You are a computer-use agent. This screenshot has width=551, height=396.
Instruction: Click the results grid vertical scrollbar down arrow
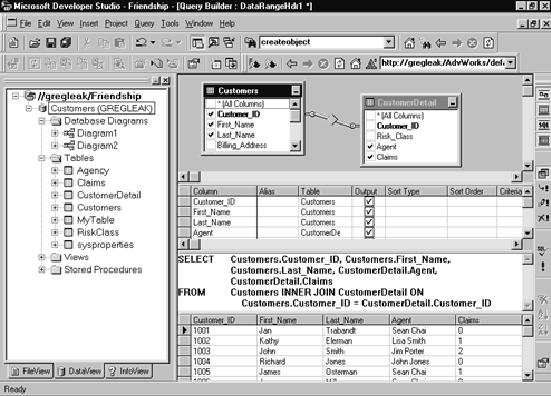pyautogui.click(x=527, y=375)
